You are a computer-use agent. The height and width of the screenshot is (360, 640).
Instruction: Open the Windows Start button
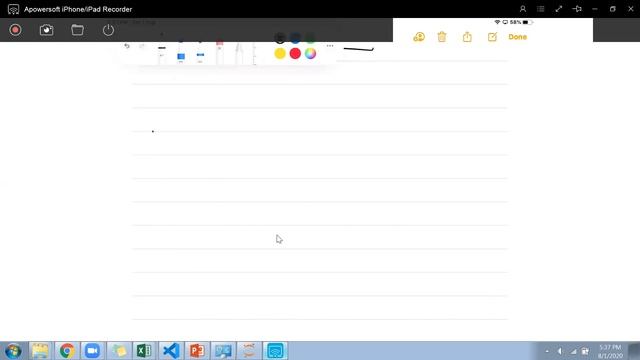[13, 351]
